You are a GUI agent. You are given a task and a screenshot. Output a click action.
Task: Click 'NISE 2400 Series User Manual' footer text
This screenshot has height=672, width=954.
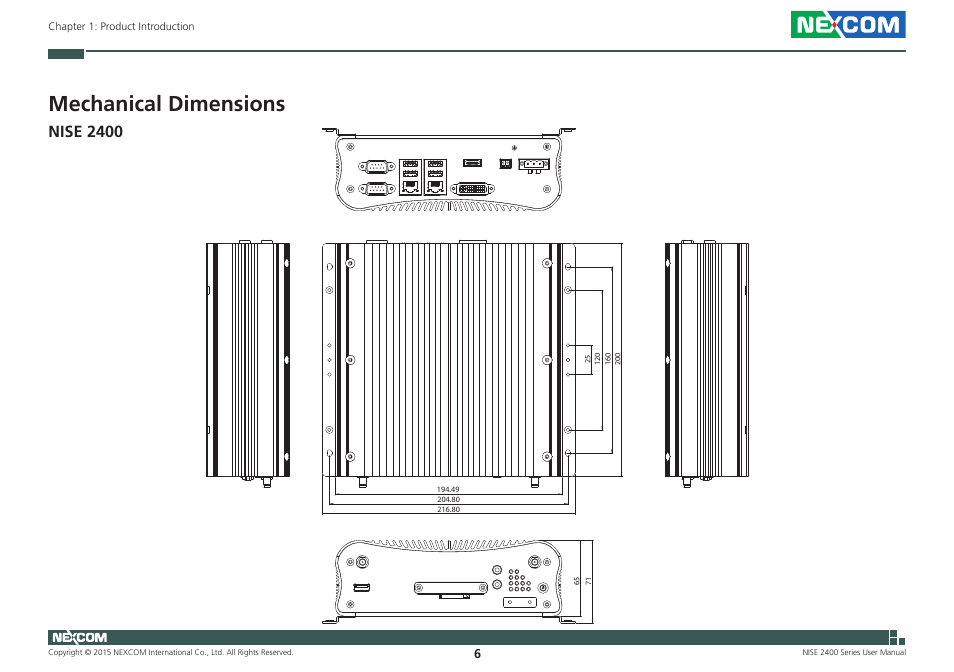pos(854,653)
